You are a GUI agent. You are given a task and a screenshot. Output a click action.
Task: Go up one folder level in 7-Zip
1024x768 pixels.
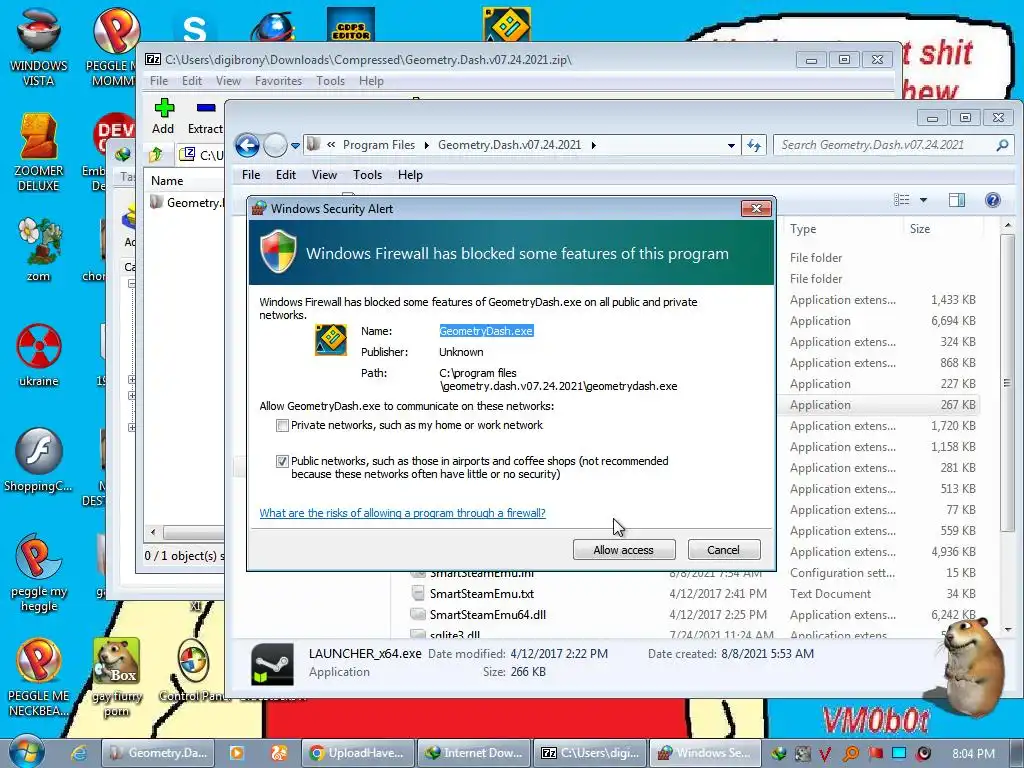pos(155,155)
